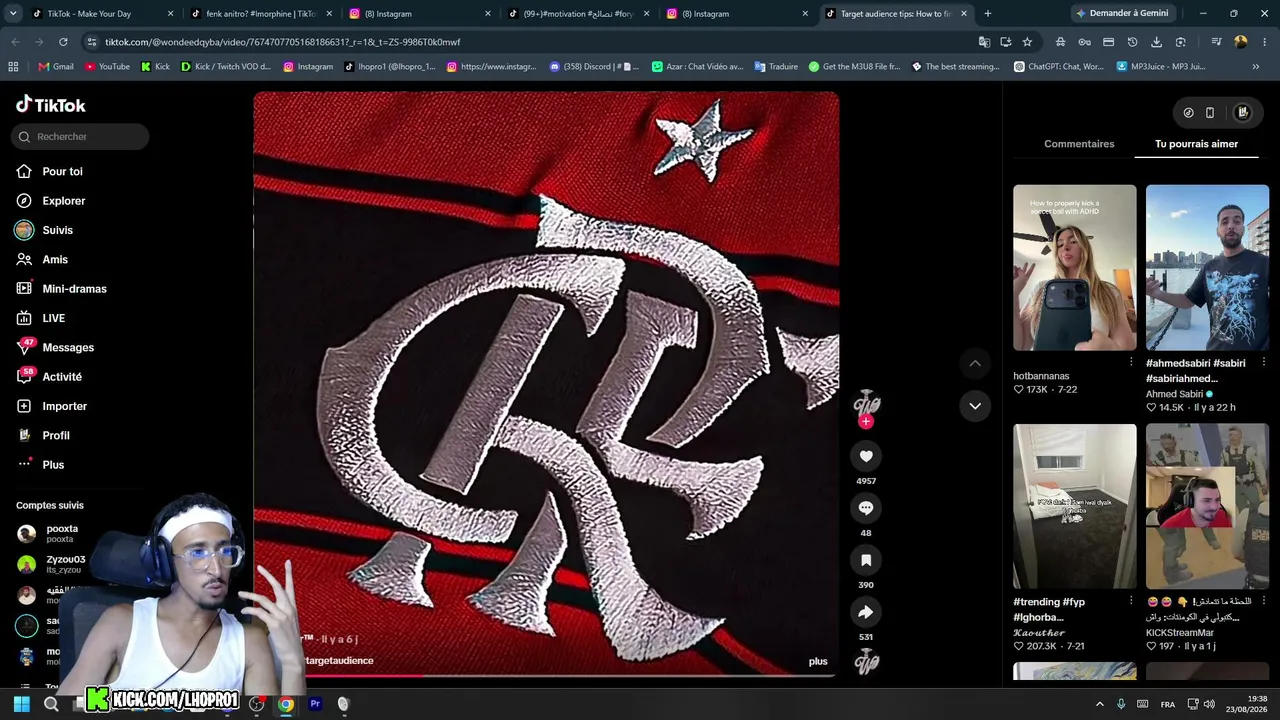Image resolution: width=1280 pixels, height=720 pixels.
Task: Open the Chrome tab search dropdown
Action: (14, 13)
